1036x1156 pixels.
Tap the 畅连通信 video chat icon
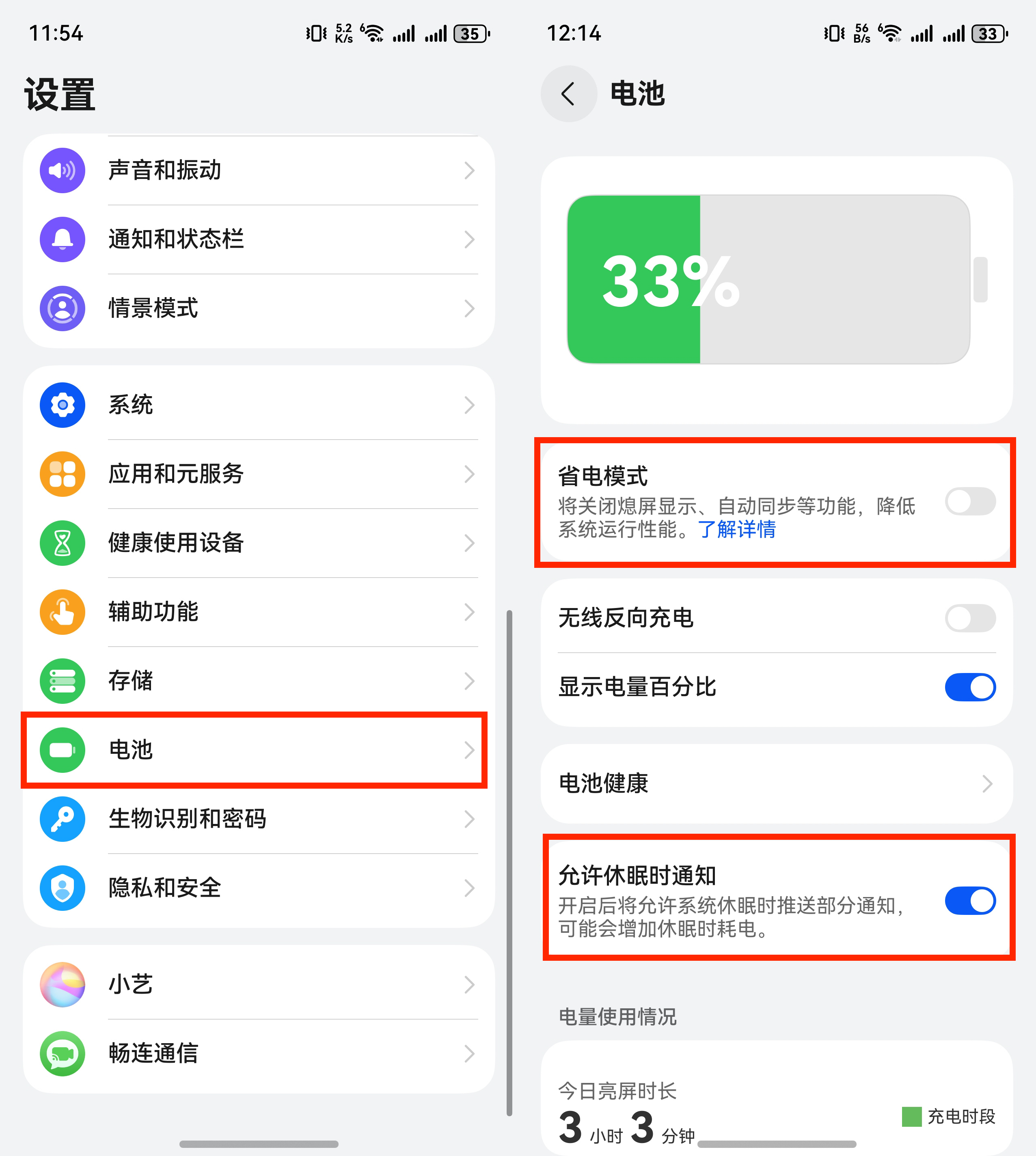click(63, 1053)
